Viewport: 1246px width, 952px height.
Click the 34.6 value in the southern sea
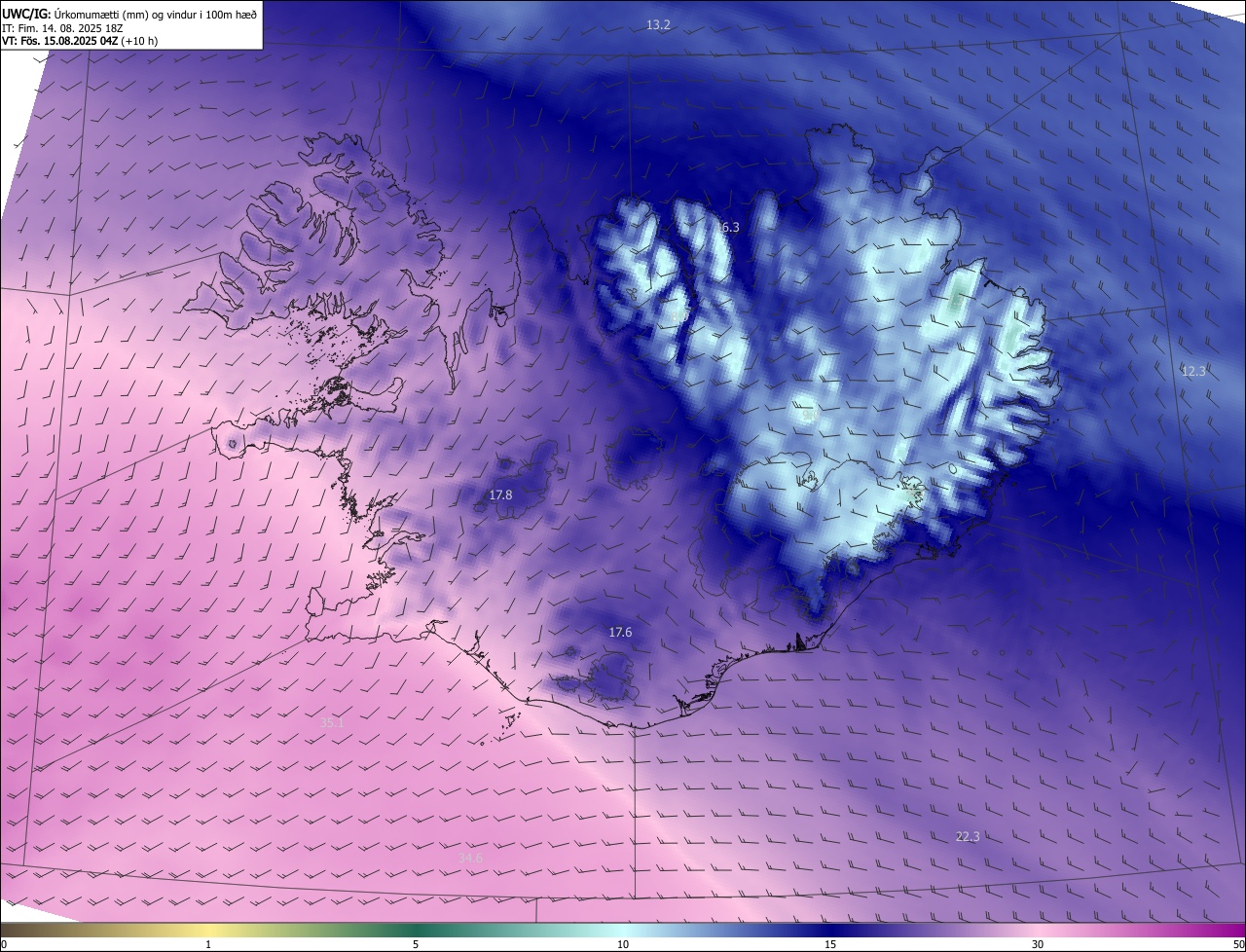tap(471, 858)
